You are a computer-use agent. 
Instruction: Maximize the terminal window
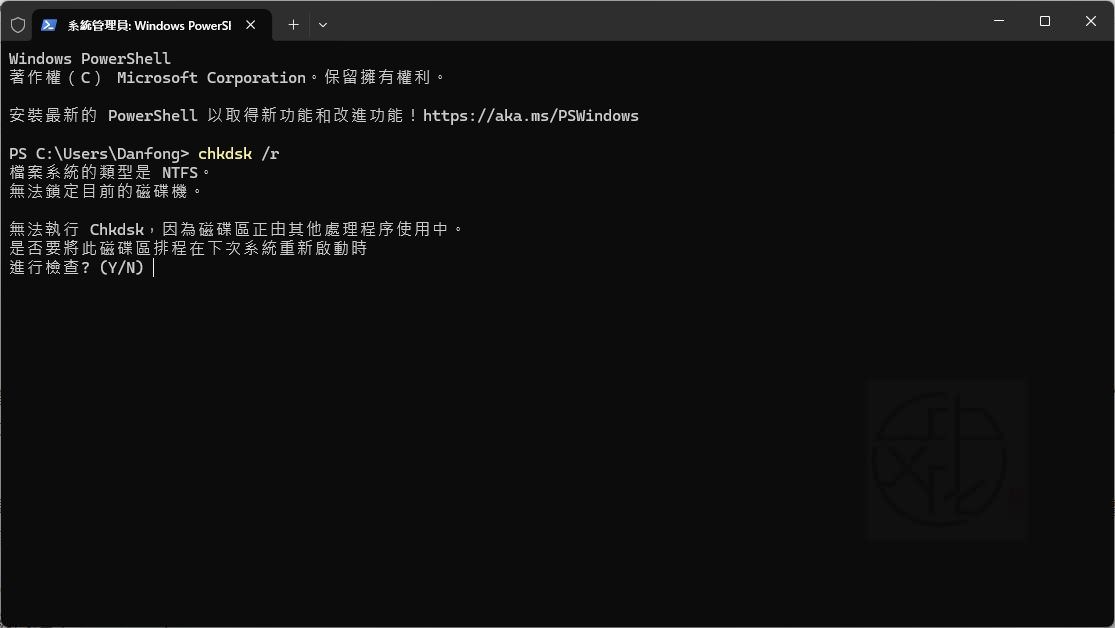pyautogui.click(x=1045, y=21)
